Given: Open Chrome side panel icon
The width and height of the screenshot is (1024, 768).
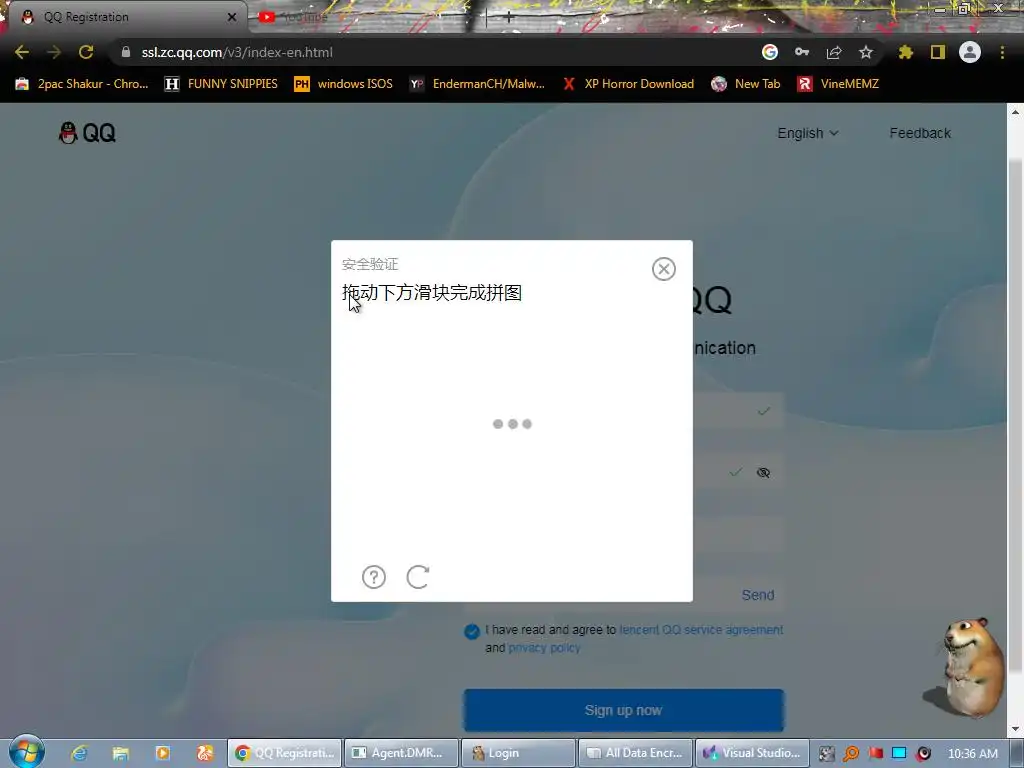Looking at the screenshot, I should tap(938, 52).
